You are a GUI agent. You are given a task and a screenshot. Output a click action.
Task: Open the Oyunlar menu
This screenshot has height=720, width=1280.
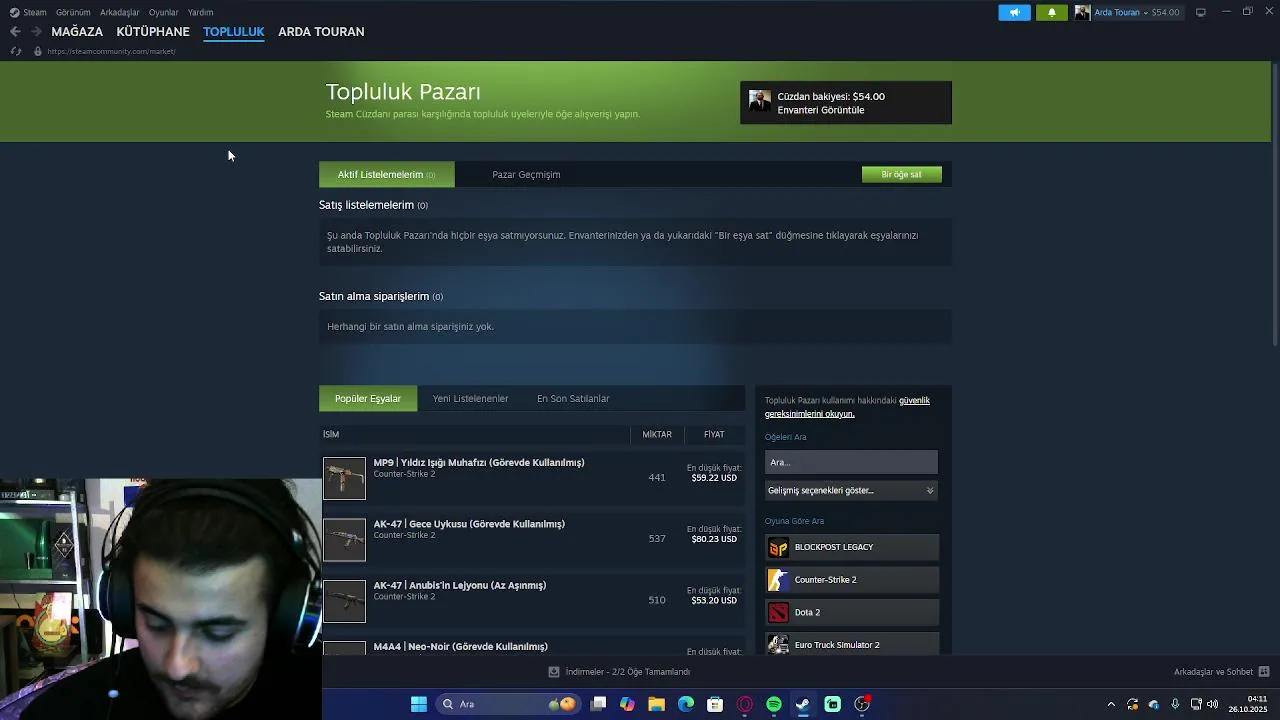pos(164,12)
